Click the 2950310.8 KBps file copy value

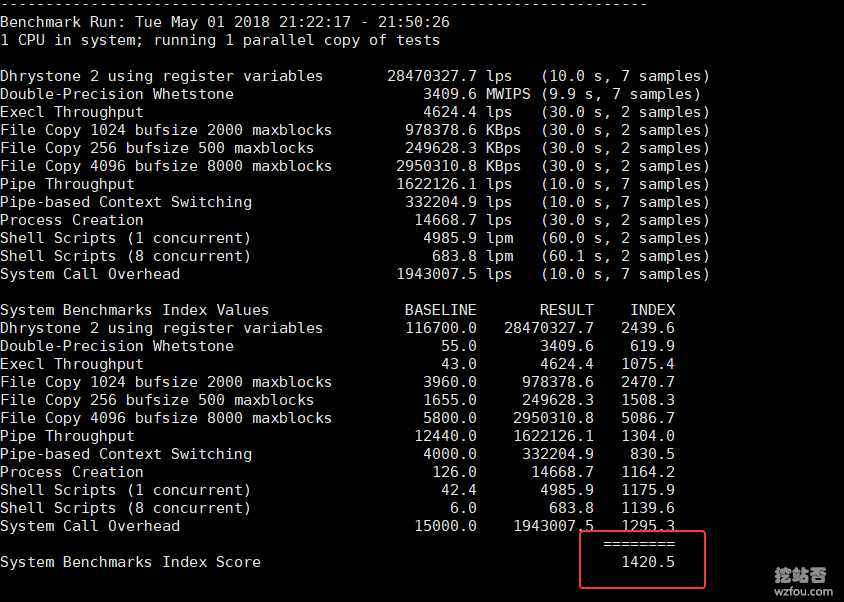(458, 166)
